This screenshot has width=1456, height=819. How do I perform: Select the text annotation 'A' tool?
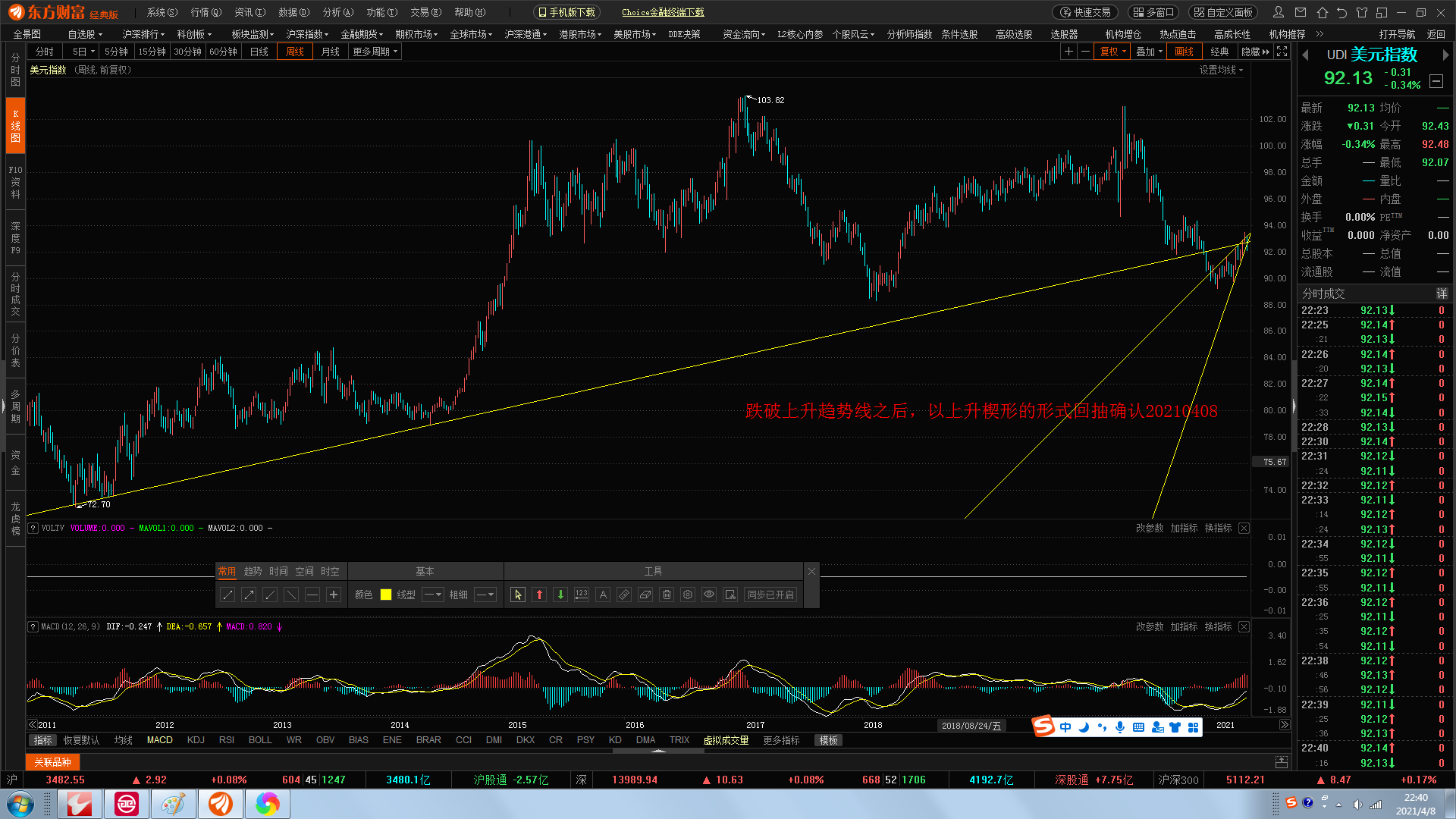coord(603,595)
